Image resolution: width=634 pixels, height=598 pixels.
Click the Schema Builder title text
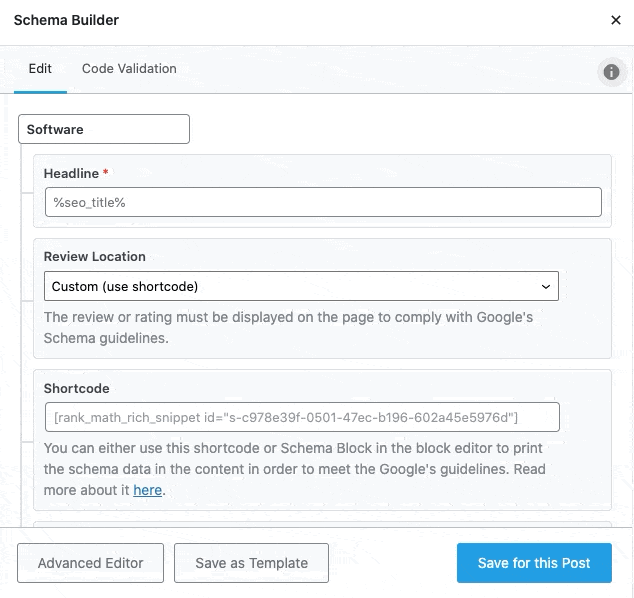coord(66,20)
